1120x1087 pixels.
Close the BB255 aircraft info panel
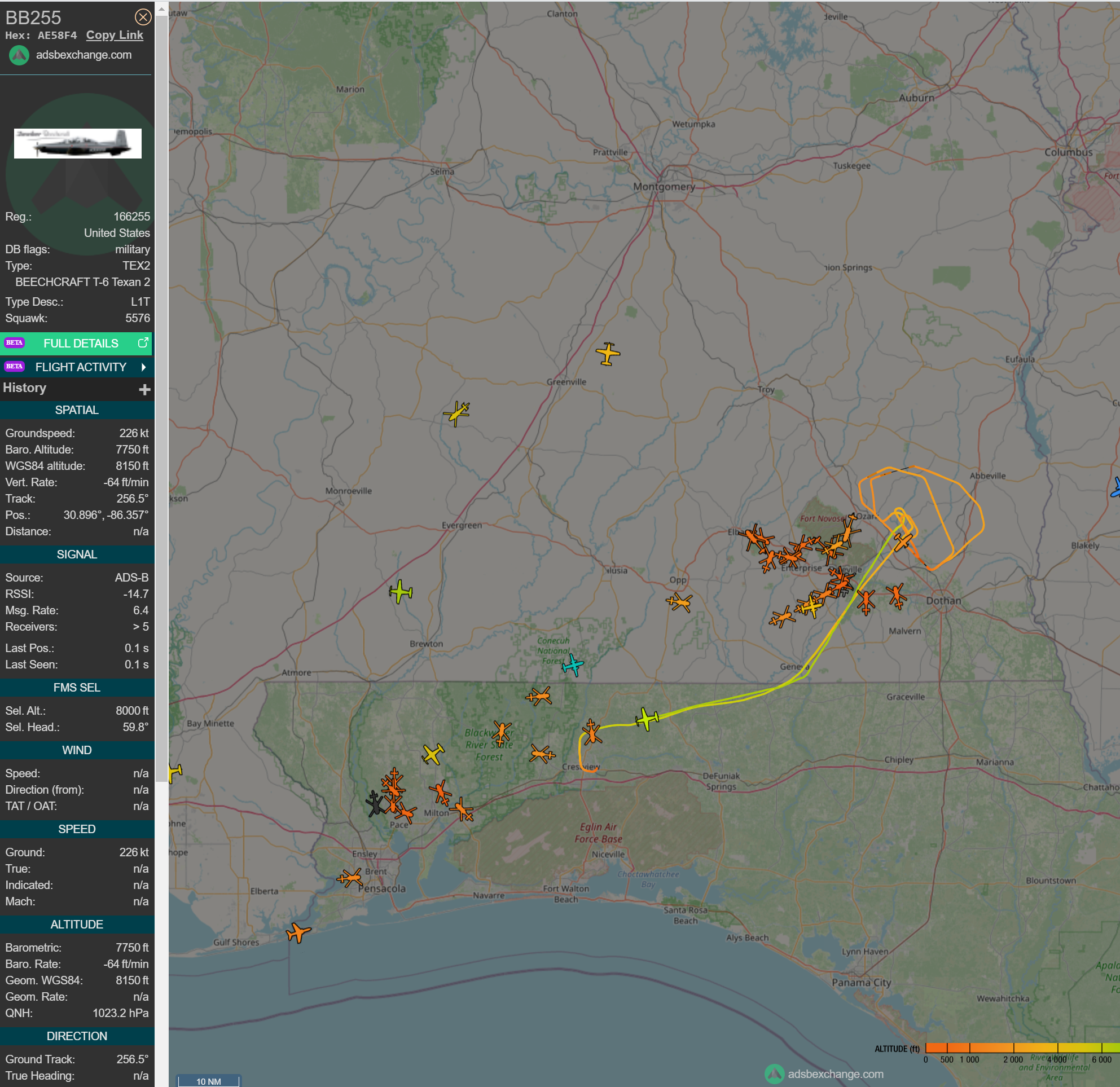pyautogui.click(x=143, y=17)
